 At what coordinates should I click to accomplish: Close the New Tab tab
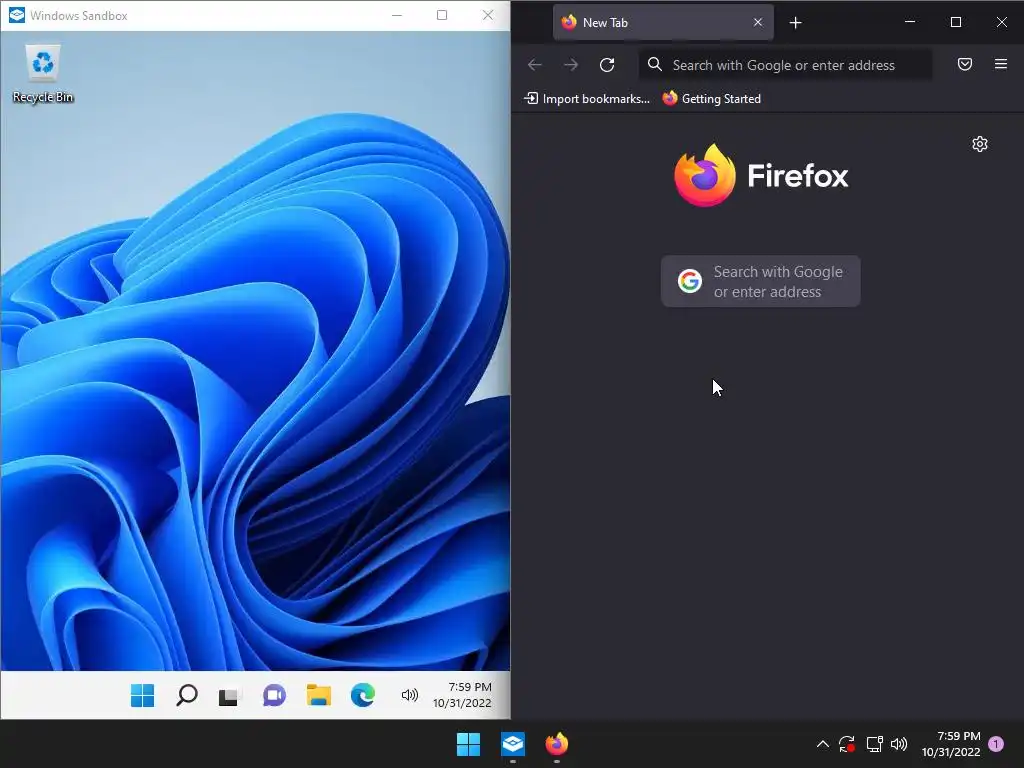(758, 22)
